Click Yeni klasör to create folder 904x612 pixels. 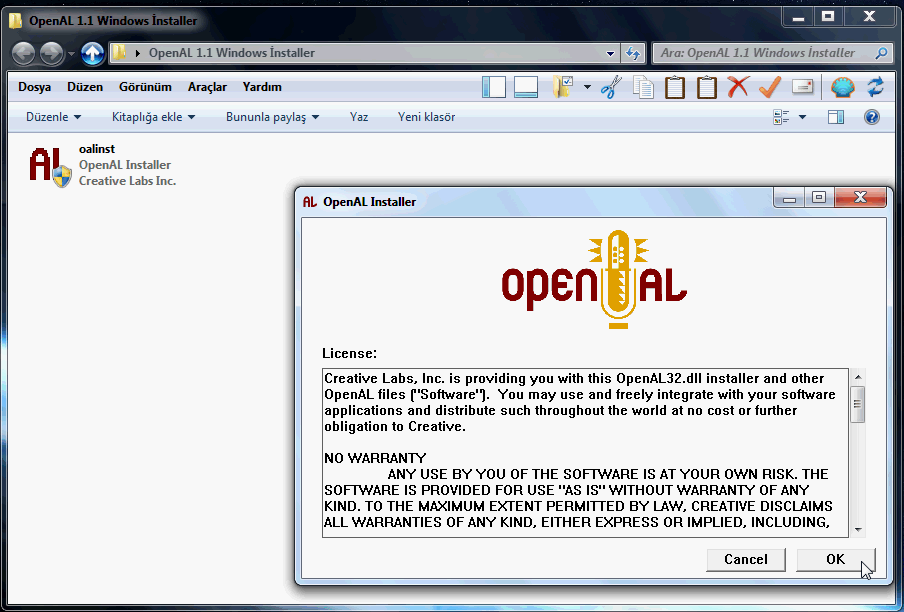[426, 117]
